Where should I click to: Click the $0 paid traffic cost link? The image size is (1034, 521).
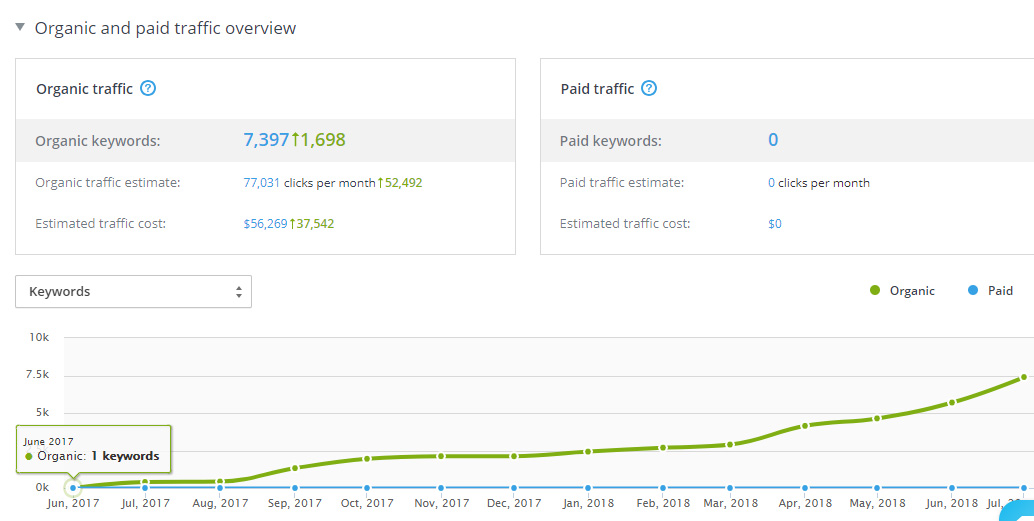point(775,224)
